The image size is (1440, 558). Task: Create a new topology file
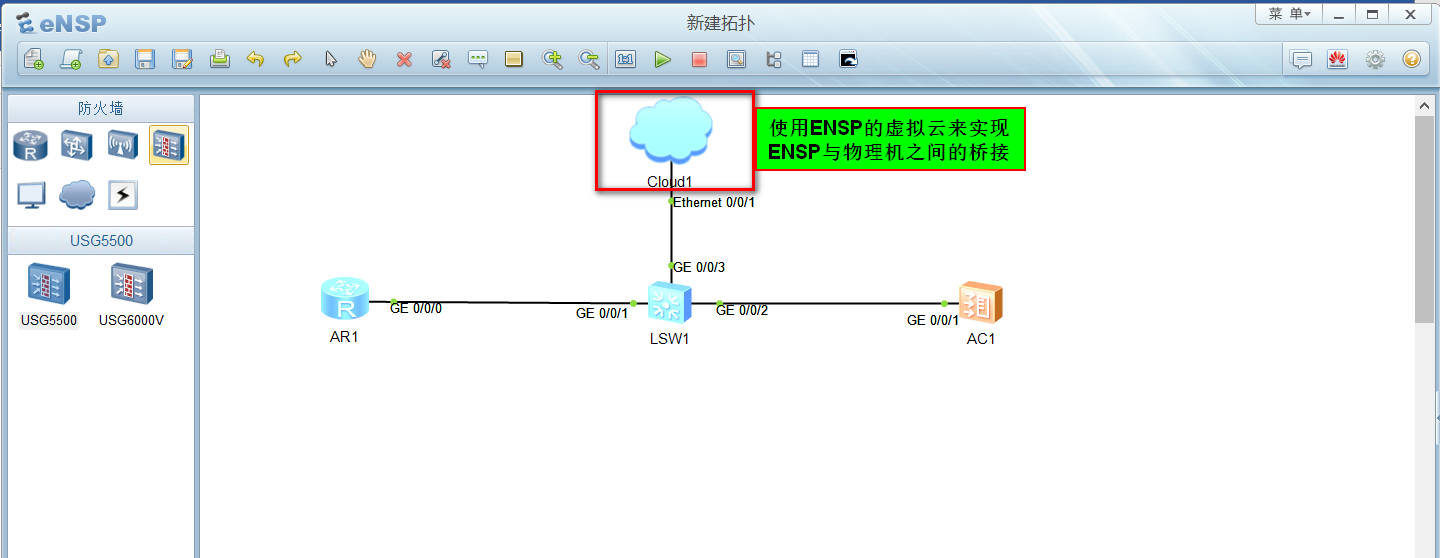[x=34, y=59]
